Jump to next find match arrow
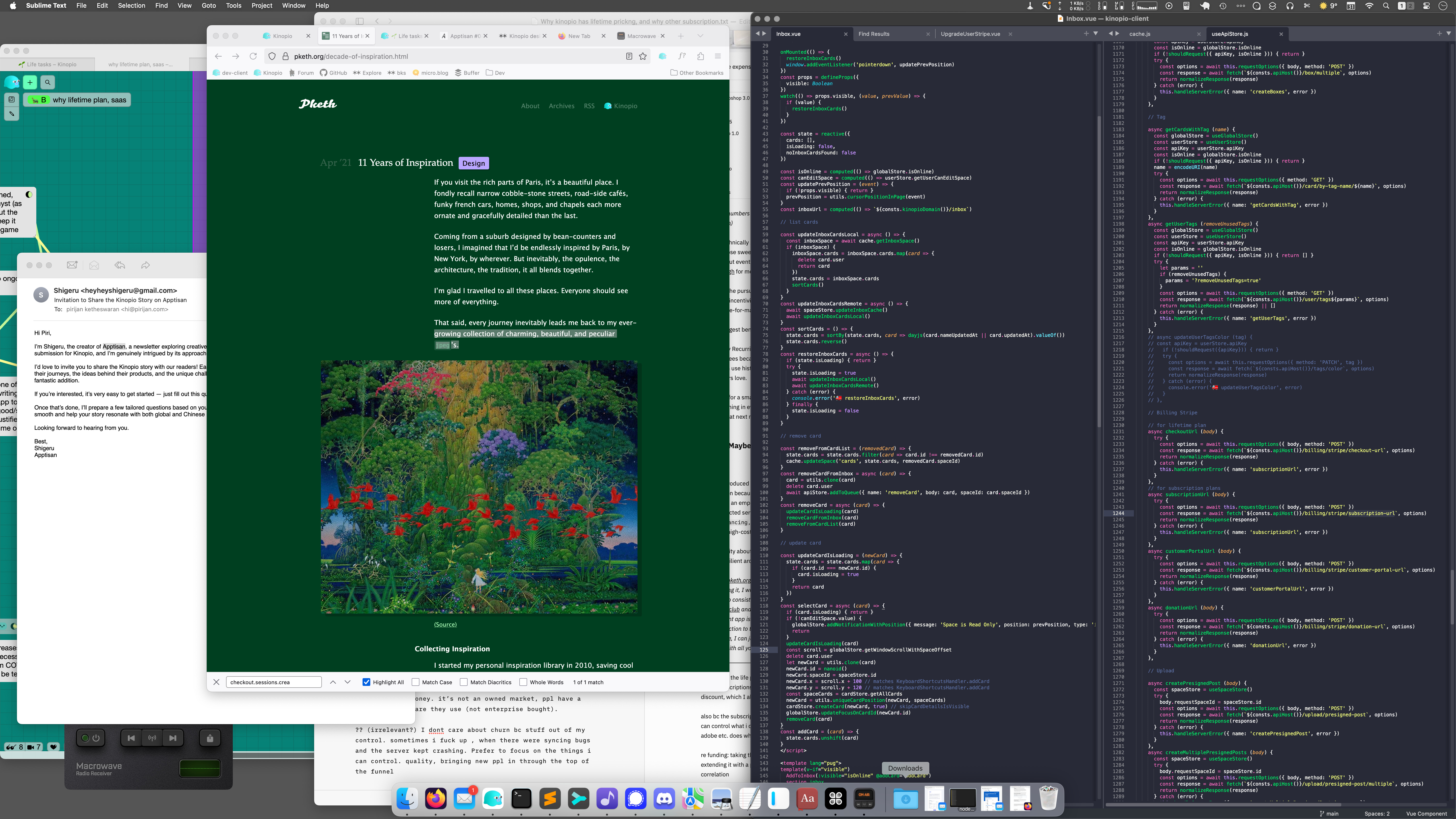Screen dimensions: 1456x819 pyautogui.click(x=348, y=682)
